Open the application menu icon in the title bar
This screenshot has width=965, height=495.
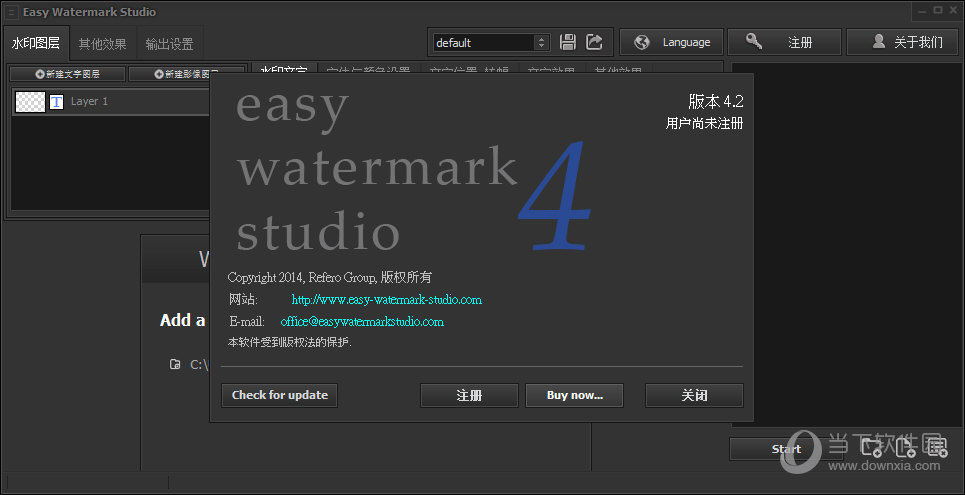coord(11,12)
